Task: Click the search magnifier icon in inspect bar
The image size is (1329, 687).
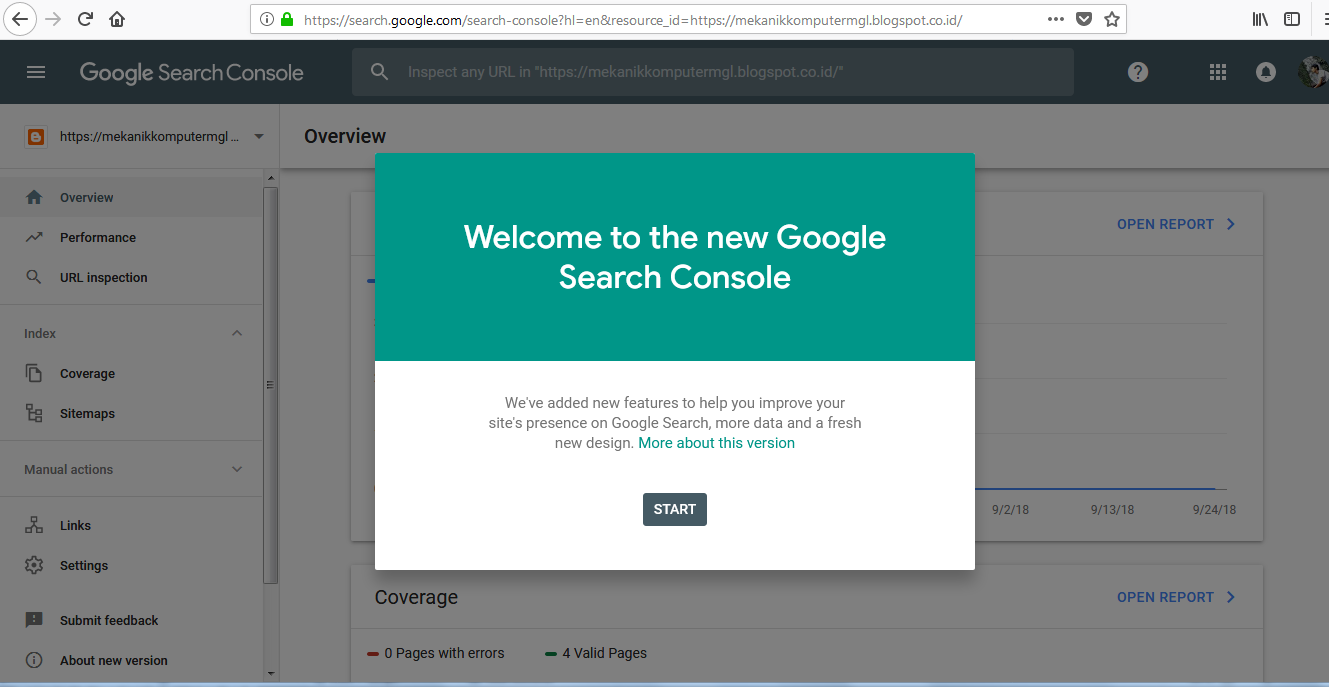Action: click(x=379, y=72)
